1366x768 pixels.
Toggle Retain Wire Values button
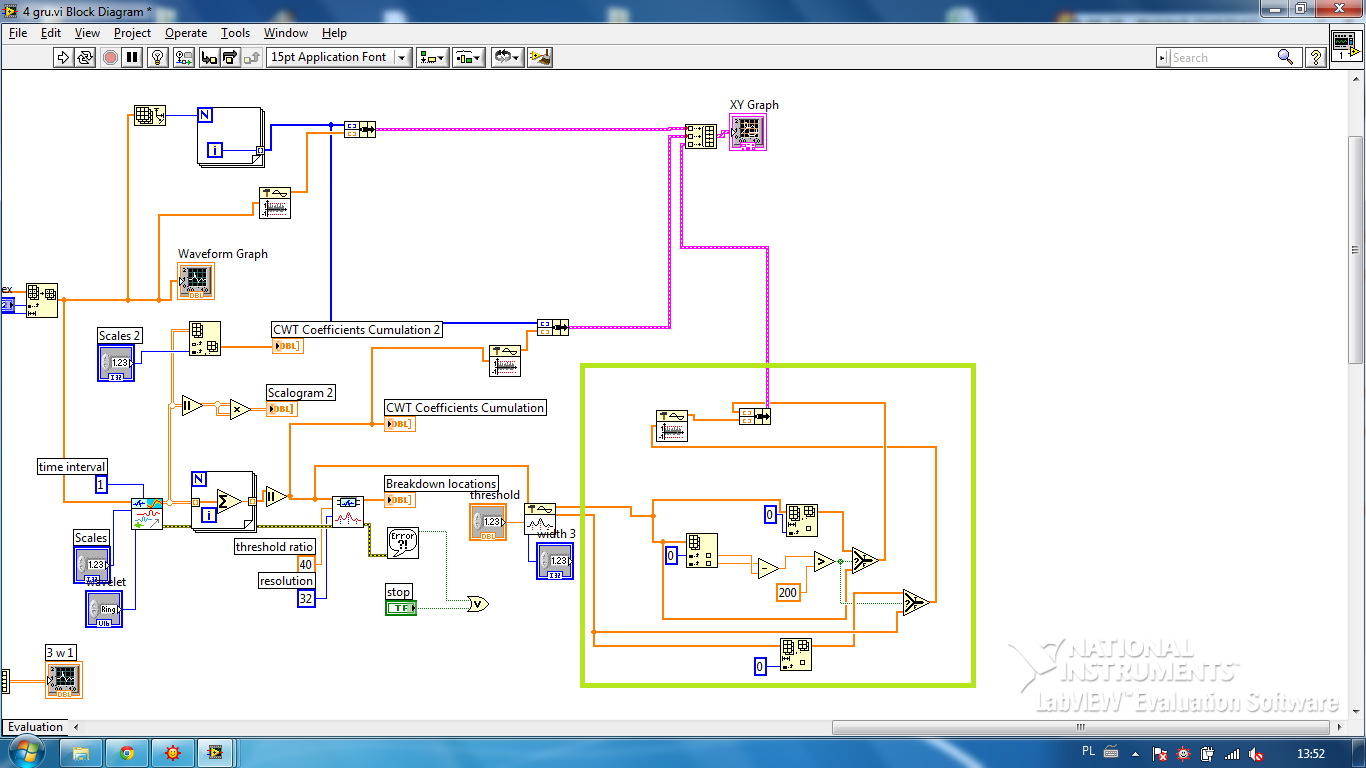pyautogui.click(x=182, y=57)
